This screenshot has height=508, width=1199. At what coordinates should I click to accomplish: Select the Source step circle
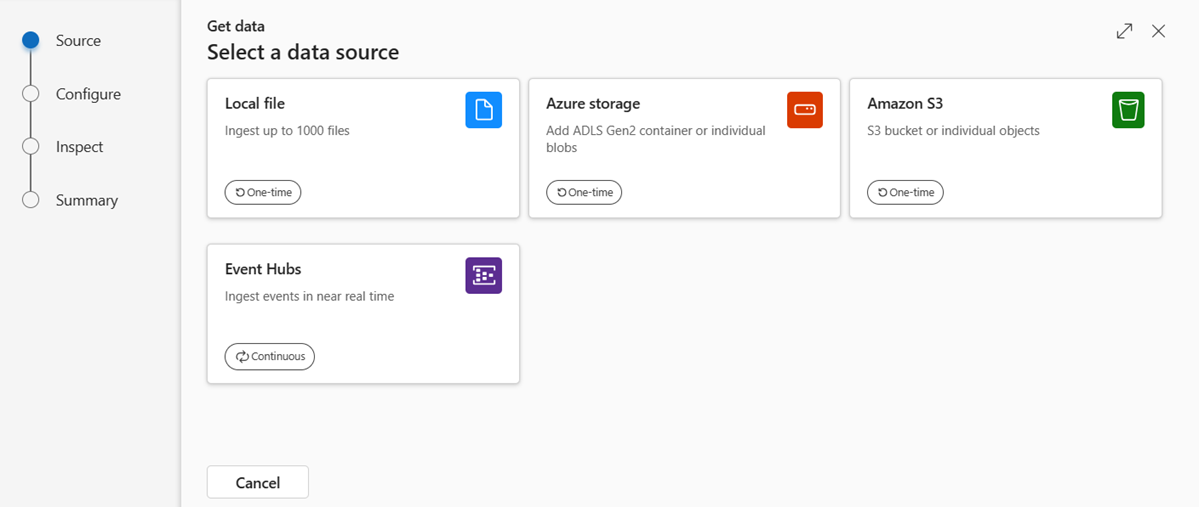[x=31, y=41]
